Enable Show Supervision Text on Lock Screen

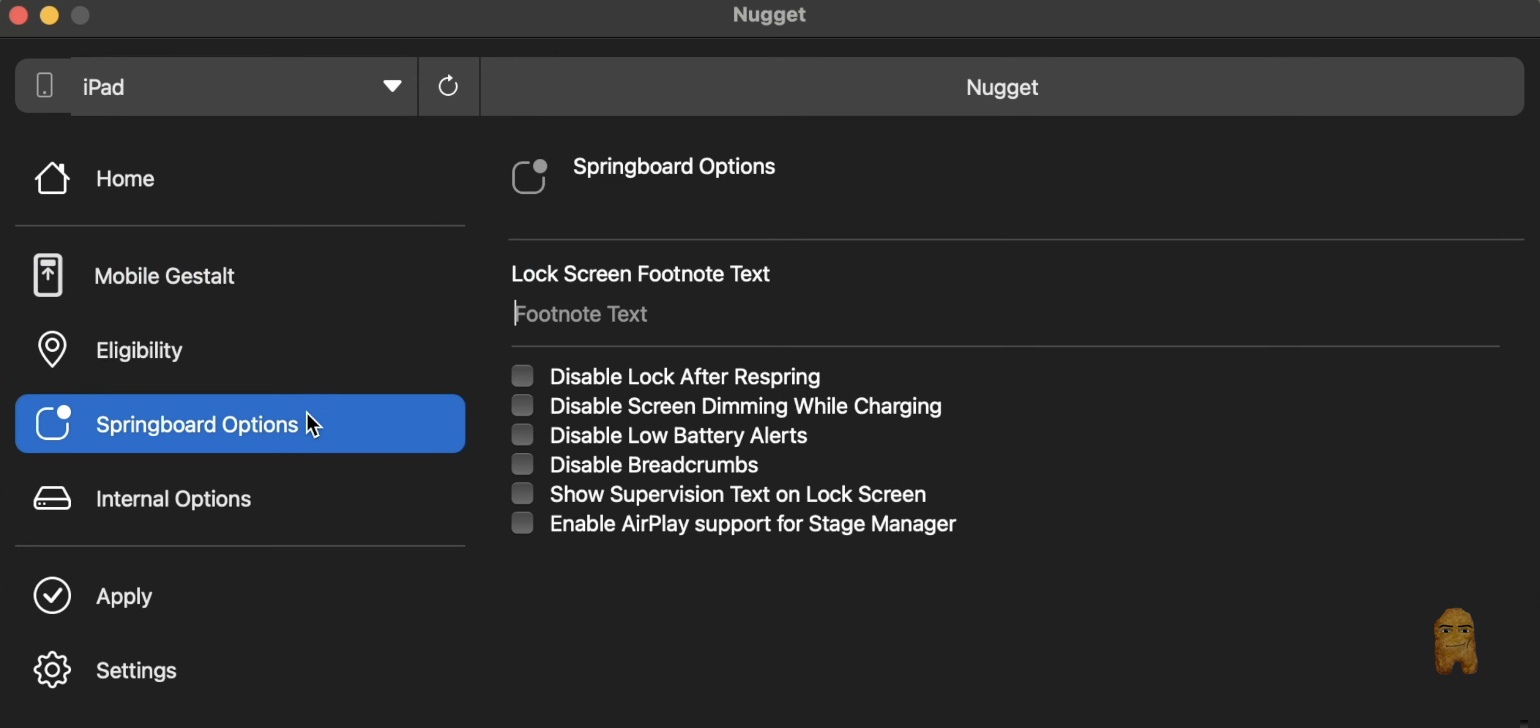522,493
